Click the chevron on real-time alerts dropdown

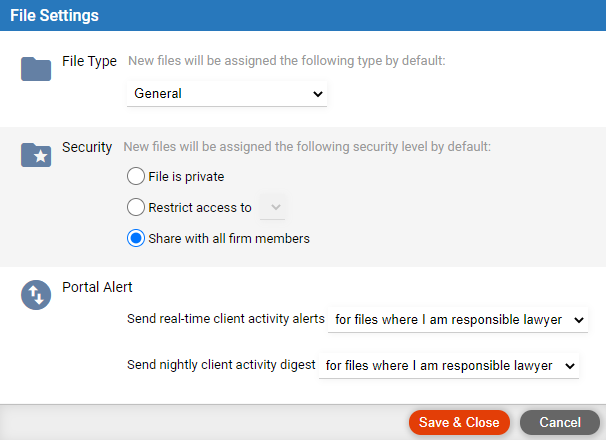579,320
